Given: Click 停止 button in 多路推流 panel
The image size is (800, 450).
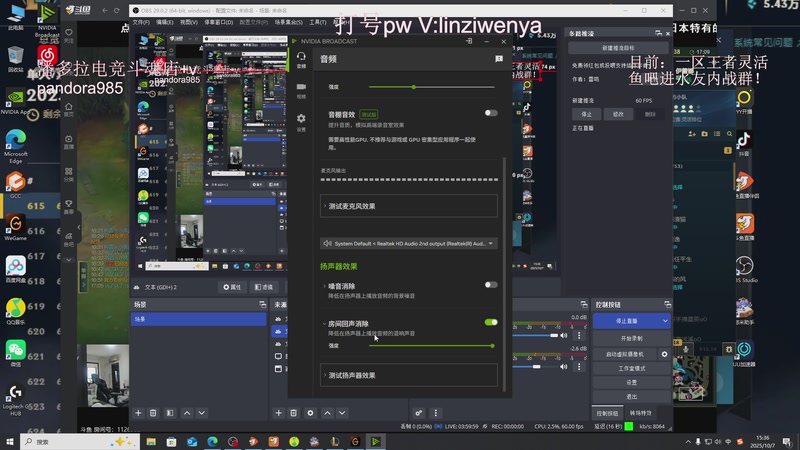Looking at the screenshot, I should click(x=587, y=114).
